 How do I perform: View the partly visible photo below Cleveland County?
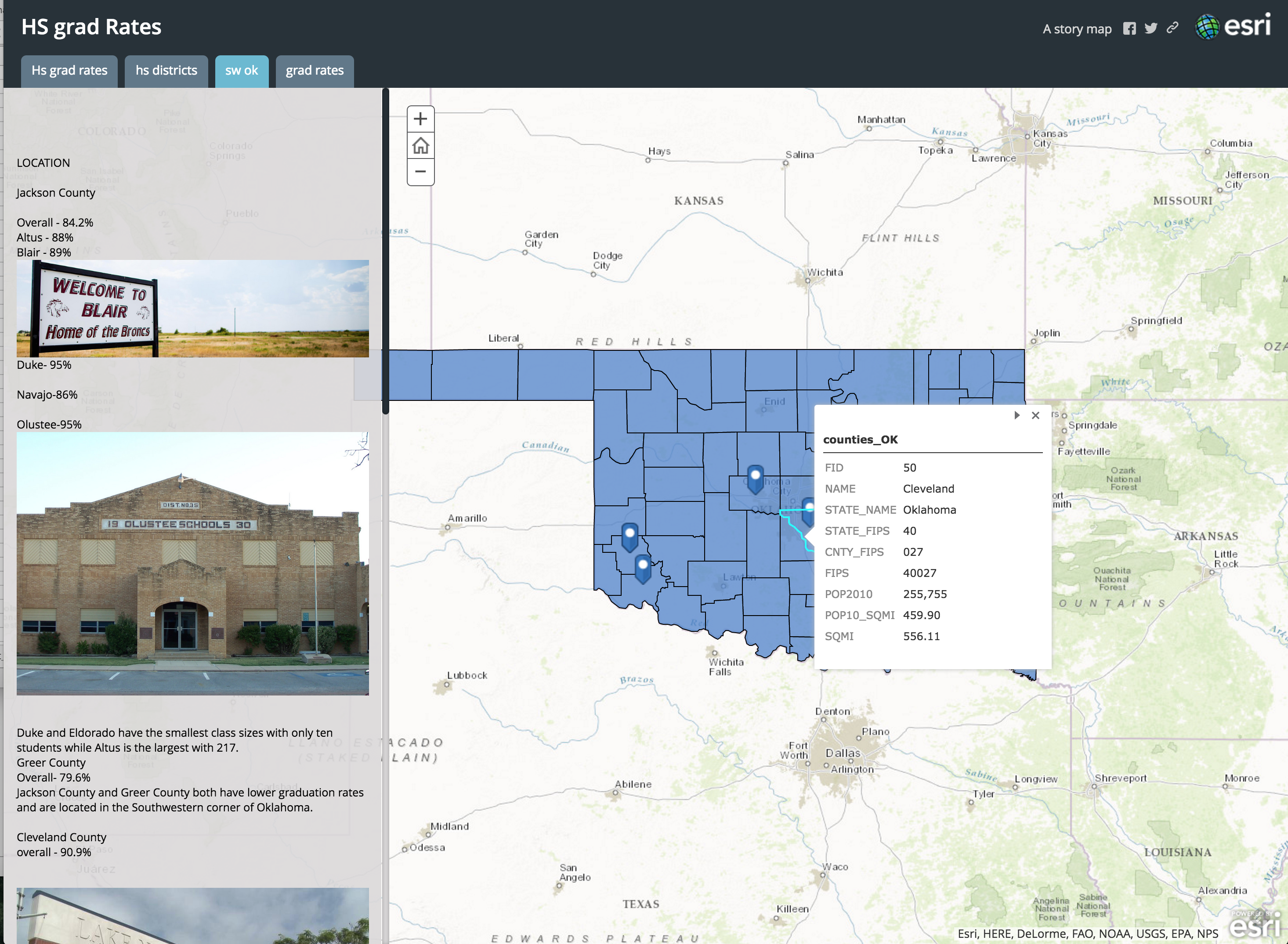[193, 915]
